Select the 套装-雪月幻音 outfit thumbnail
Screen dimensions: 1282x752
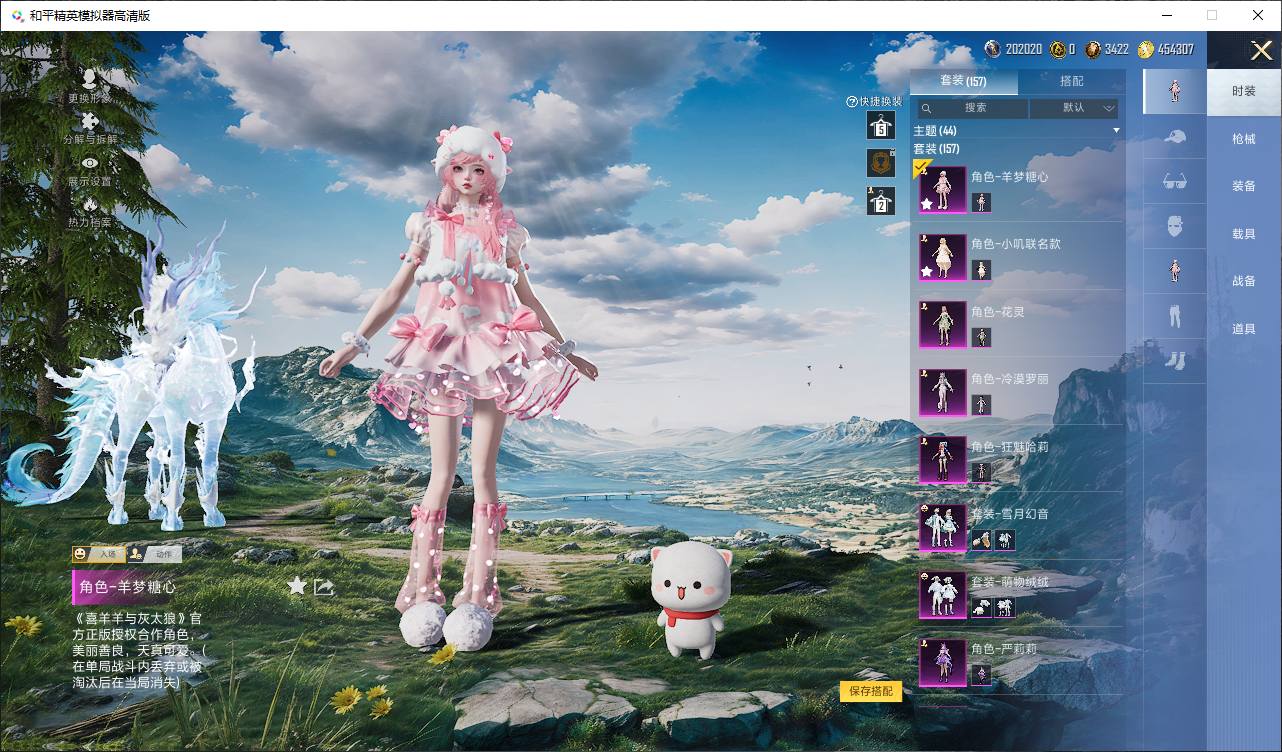[x=942, y=527]
